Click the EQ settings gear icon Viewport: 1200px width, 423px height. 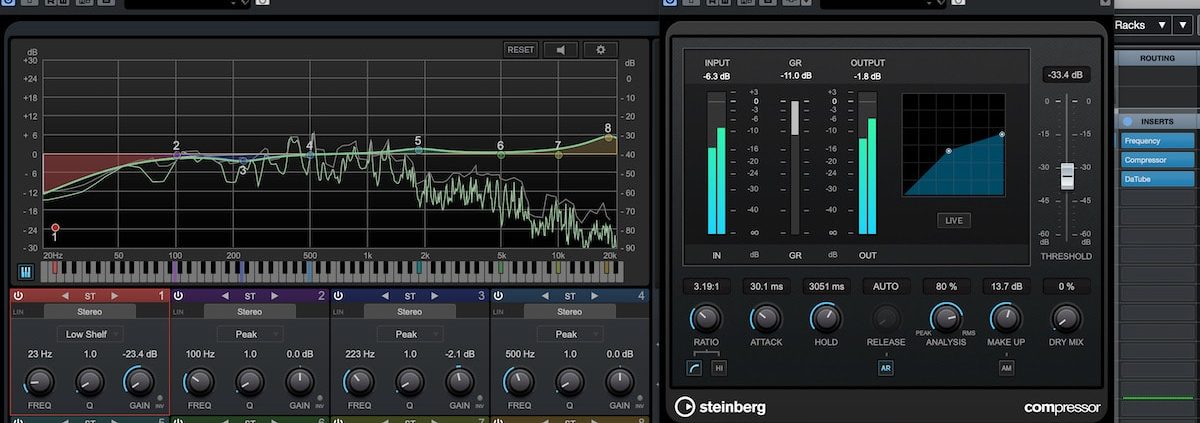[x=600, y=49]
